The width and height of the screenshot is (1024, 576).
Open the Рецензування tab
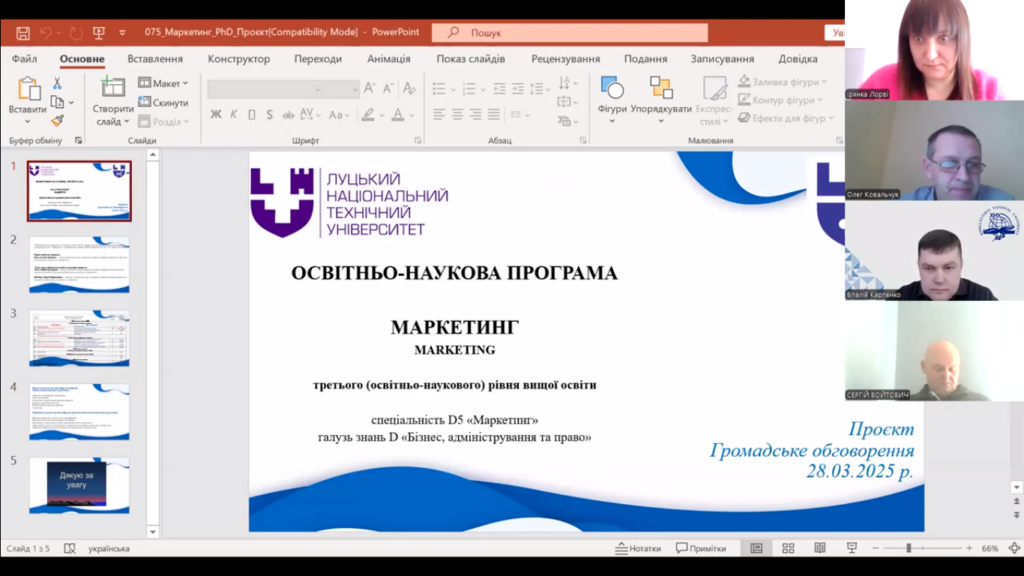(x=565, y=59)
